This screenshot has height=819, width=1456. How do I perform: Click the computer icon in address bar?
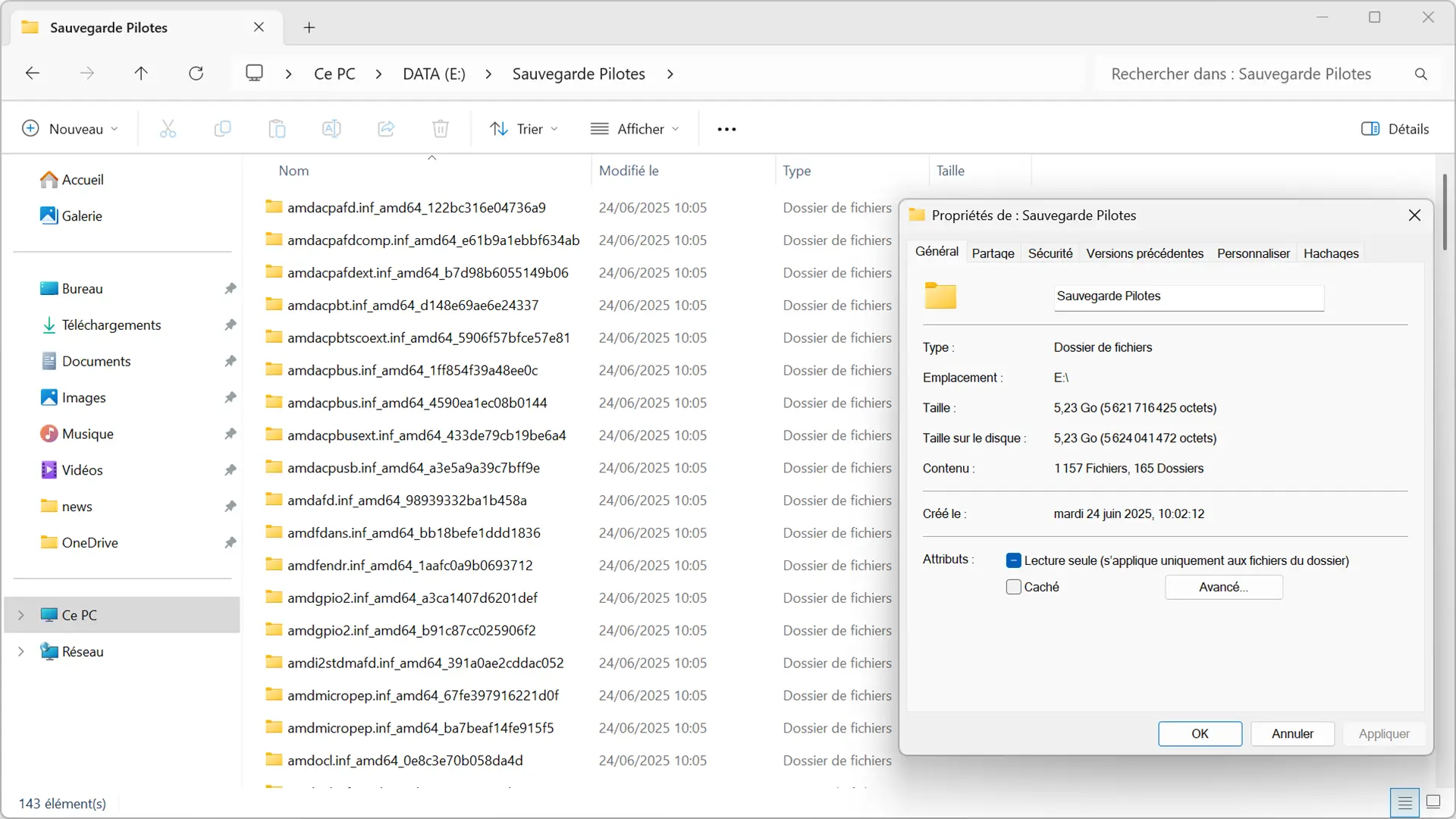(254, 74)
